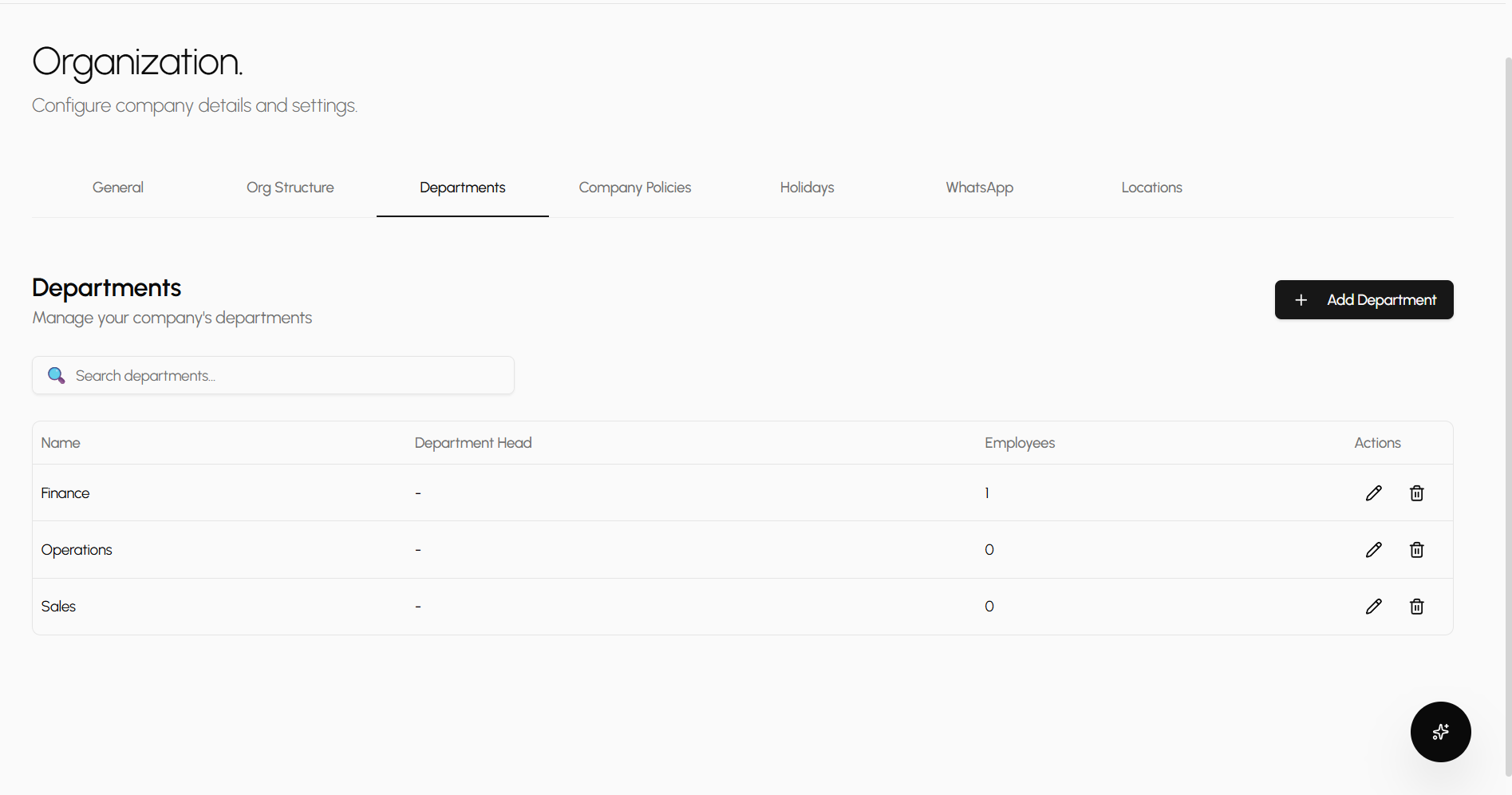This screenshot has width=1512, height=795.
Task: Click the Add Department button
Action: click(x=1364, y=300)
